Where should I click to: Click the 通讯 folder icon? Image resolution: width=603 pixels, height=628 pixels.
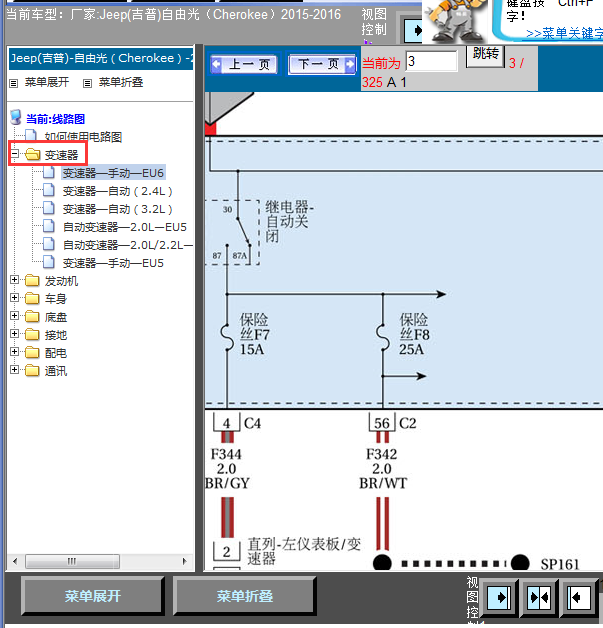click(32, 370)
